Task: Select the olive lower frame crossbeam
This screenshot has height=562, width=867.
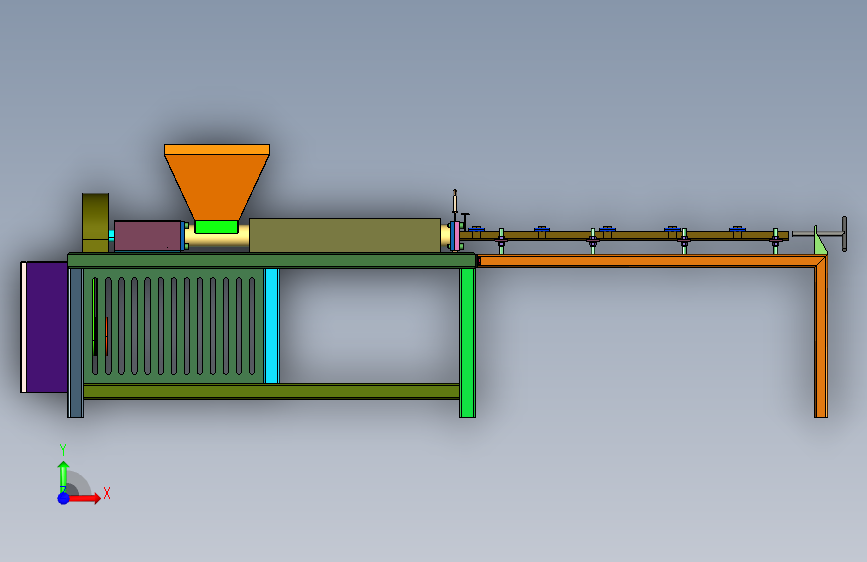Action: tap(271, 392)
